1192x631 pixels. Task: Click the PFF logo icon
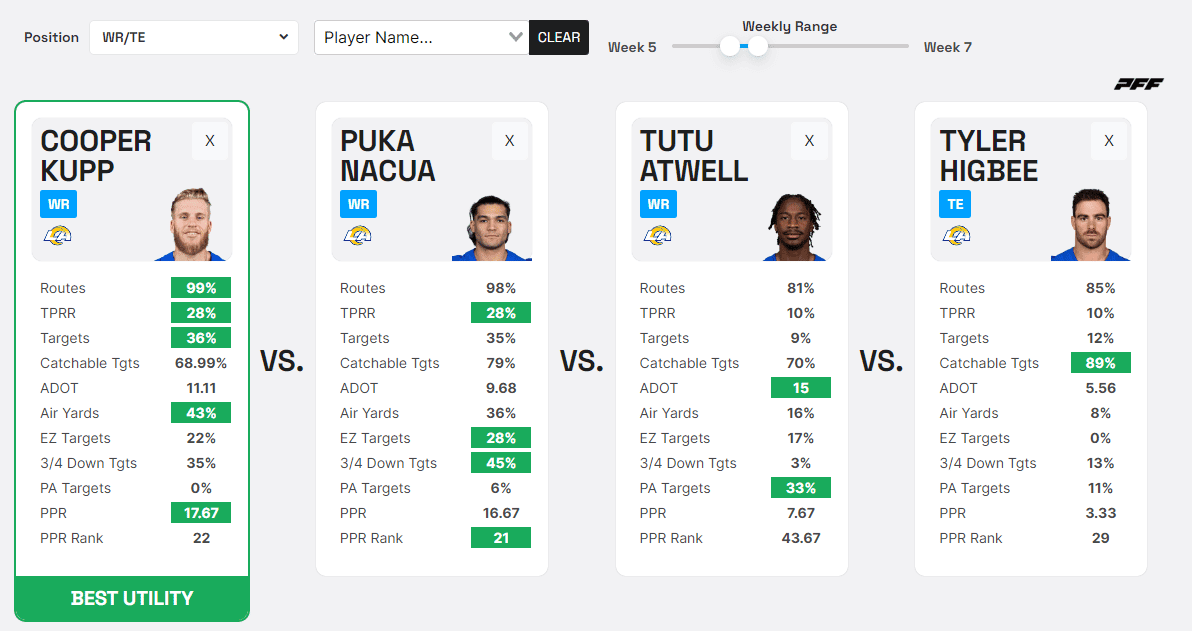1139,84
